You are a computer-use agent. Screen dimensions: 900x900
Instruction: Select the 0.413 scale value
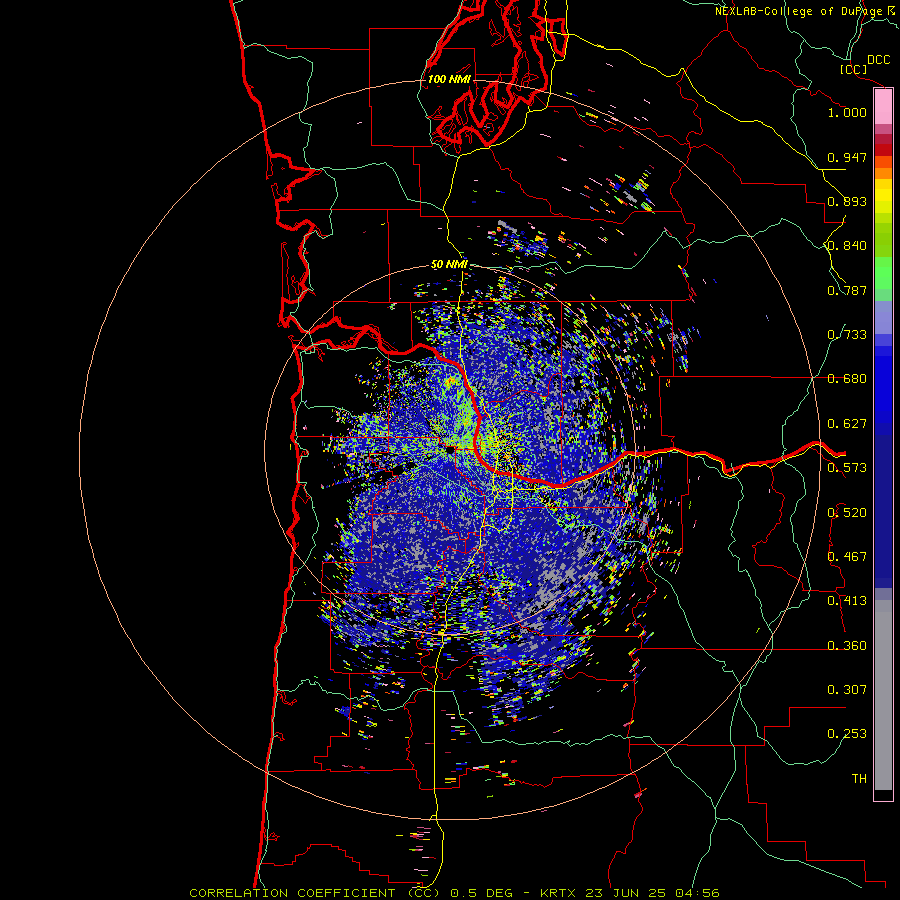coord(847,601)
